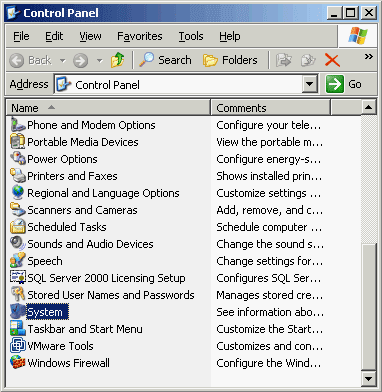Click "Shows installed prin…" comment text
The height and width of the screenshot is (392, 382).
(x=269, y=176)
